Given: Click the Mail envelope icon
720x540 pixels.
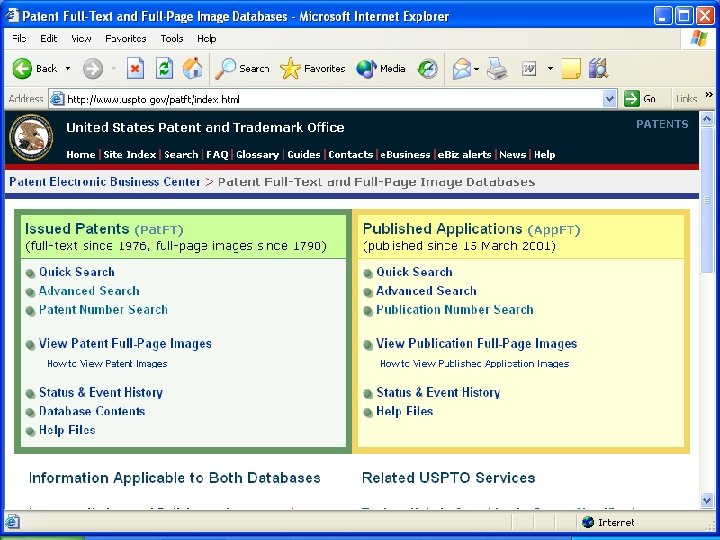Looking at the screenshot, I should 461,69.
